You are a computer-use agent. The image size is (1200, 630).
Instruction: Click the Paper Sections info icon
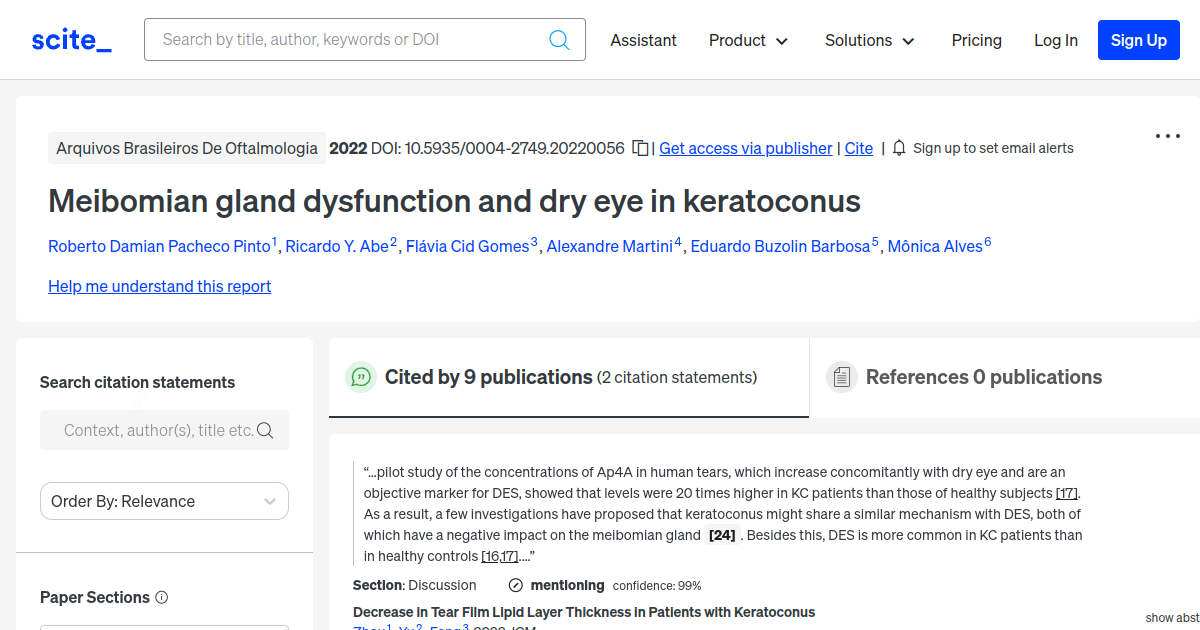[162, 597]
